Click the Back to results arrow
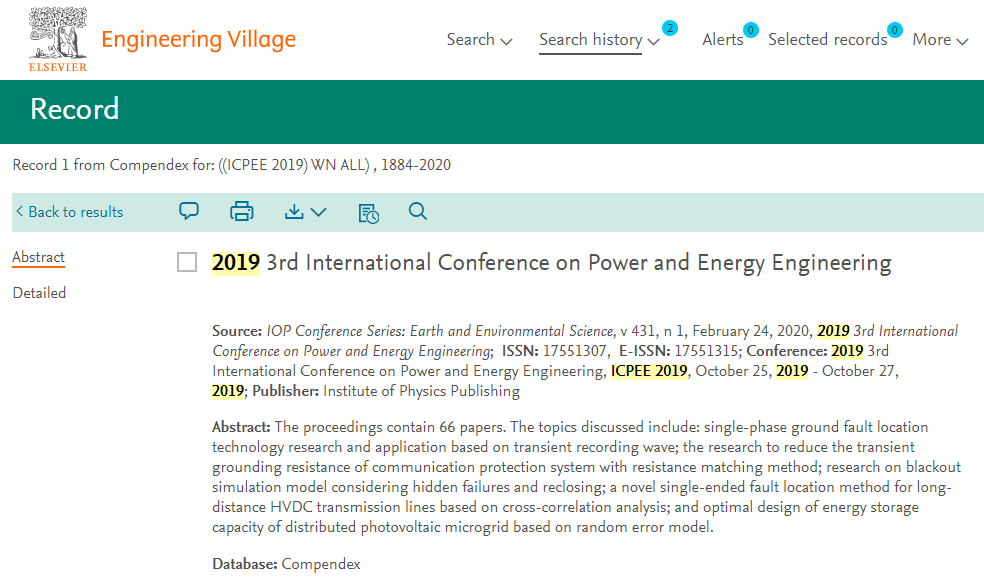The width and height of the screenshot is (984, 578). coord(19,211)
